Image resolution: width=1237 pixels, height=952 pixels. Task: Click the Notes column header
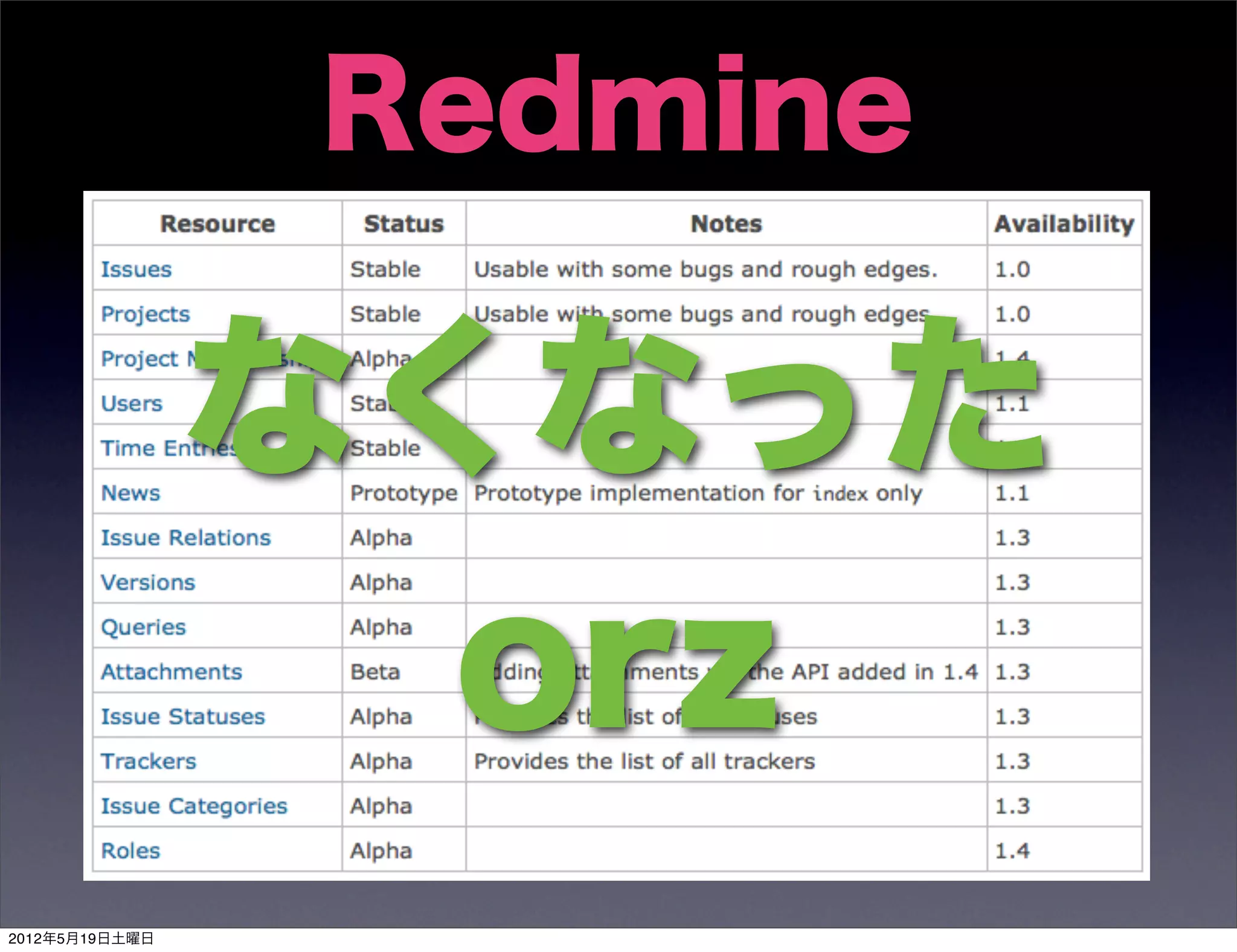pos(726,224)
